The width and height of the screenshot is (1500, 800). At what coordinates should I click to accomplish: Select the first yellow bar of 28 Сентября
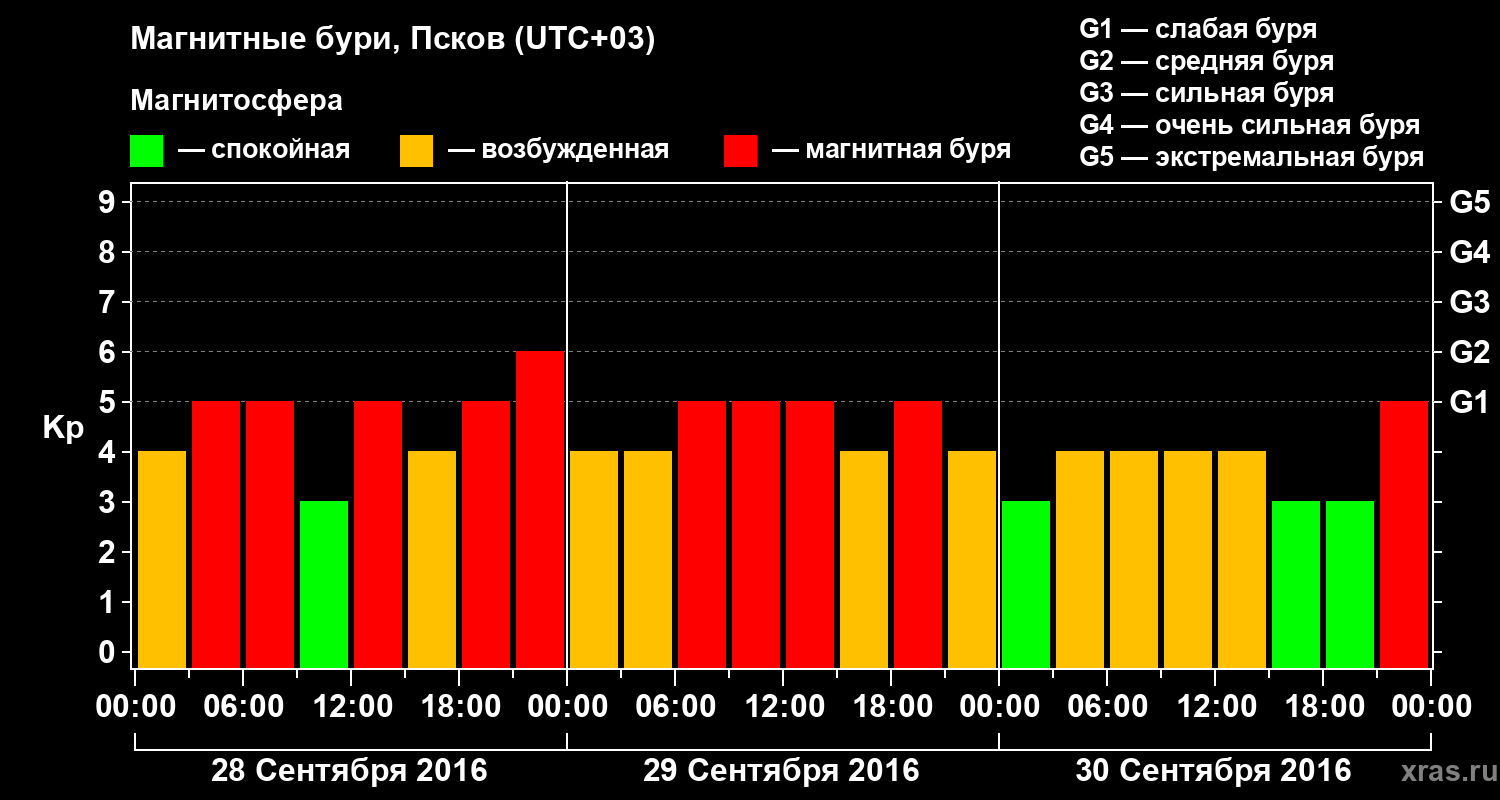pyautogui.click(x=162, y=559)
